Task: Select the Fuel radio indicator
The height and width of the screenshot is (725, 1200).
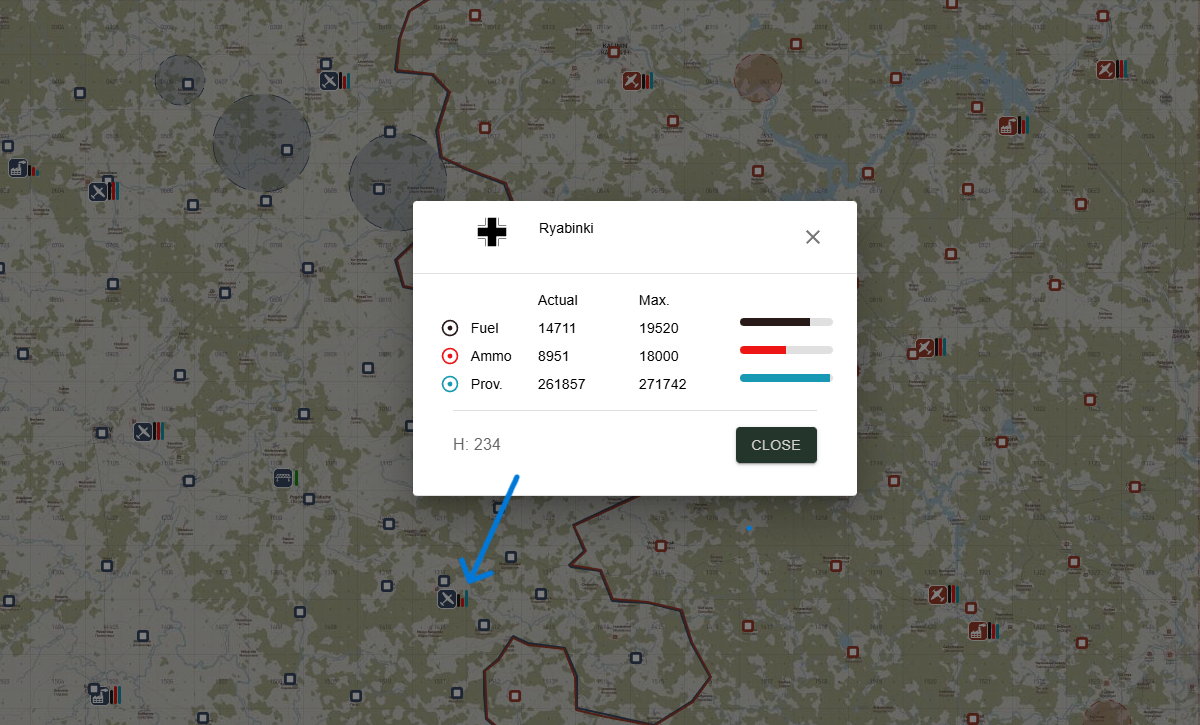Action: 450,328
